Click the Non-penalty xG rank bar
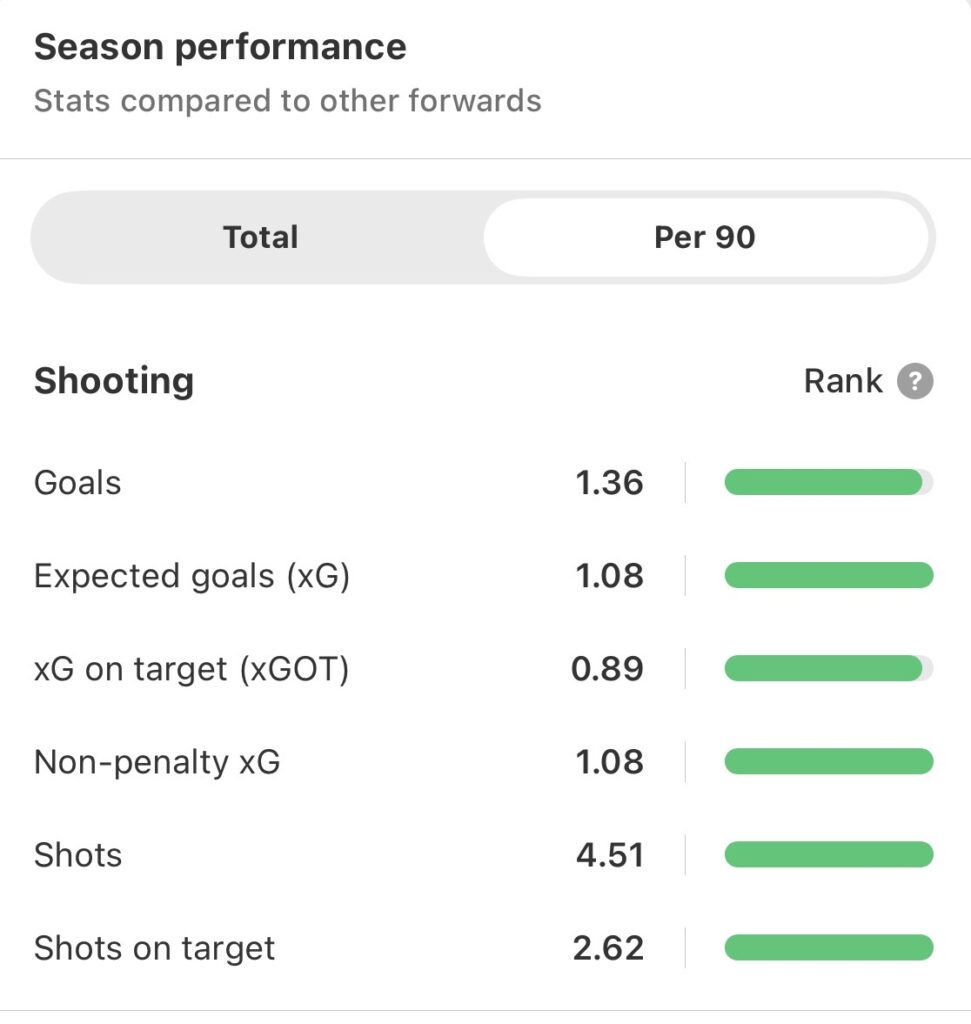The image size is (971, 1024). [x=828, y=763]
